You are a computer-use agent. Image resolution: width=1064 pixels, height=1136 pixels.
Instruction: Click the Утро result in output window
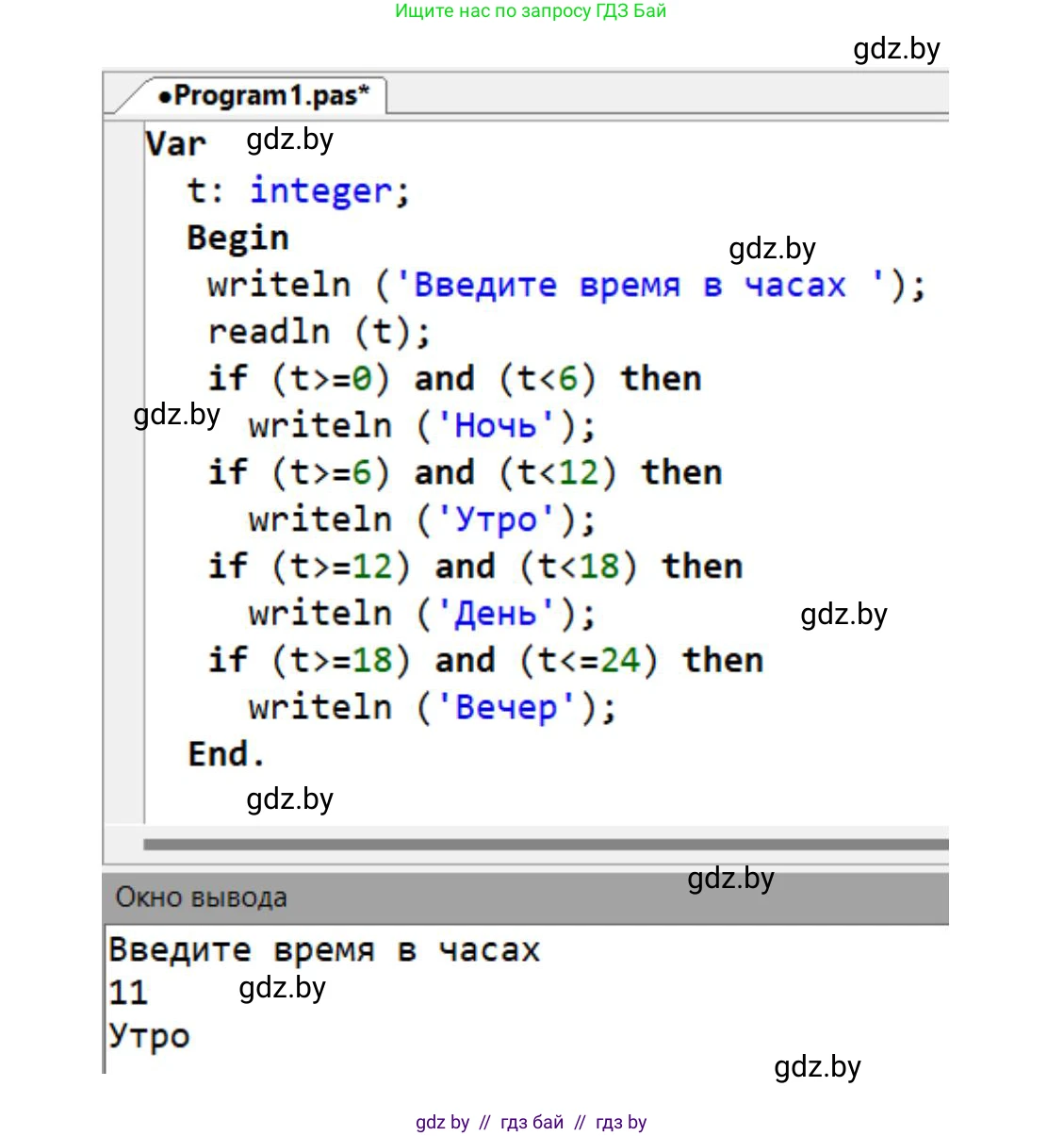[x=149, y=1035]
